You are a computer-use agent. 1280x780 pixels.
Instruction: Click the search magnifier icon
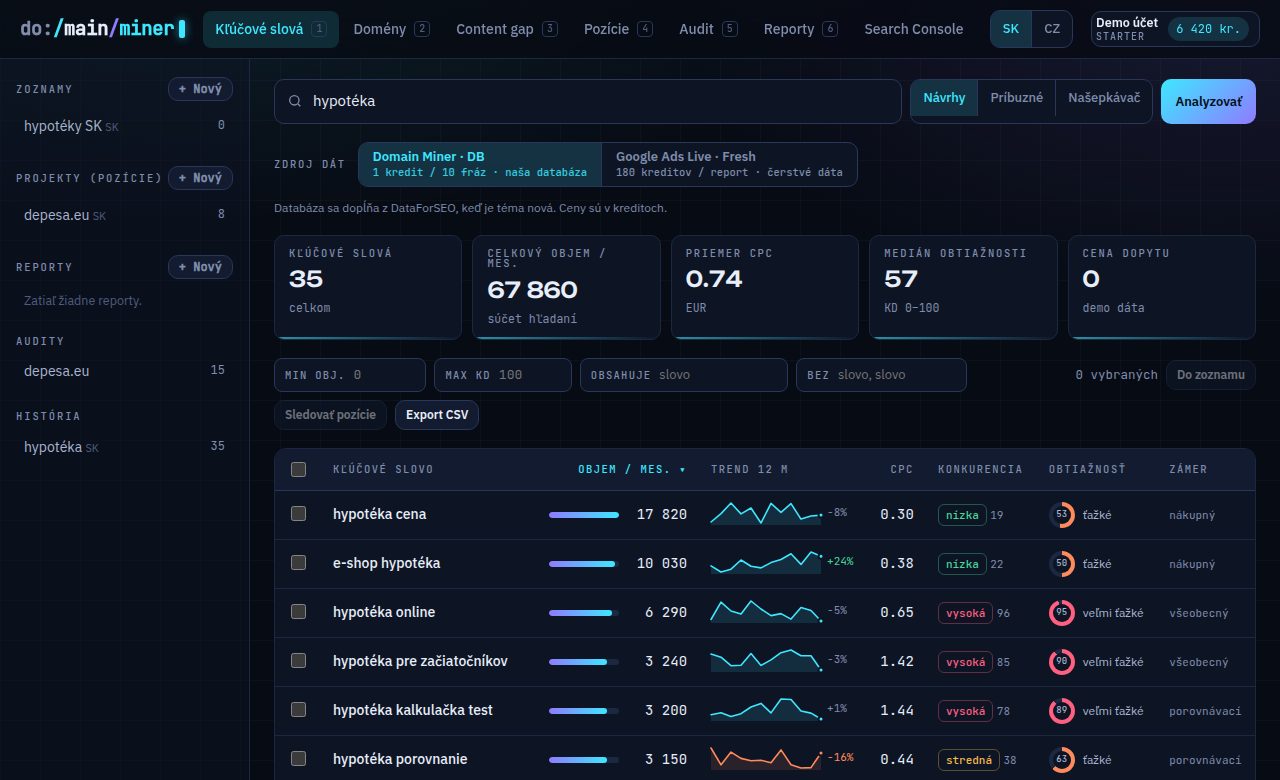coord(295,101)
